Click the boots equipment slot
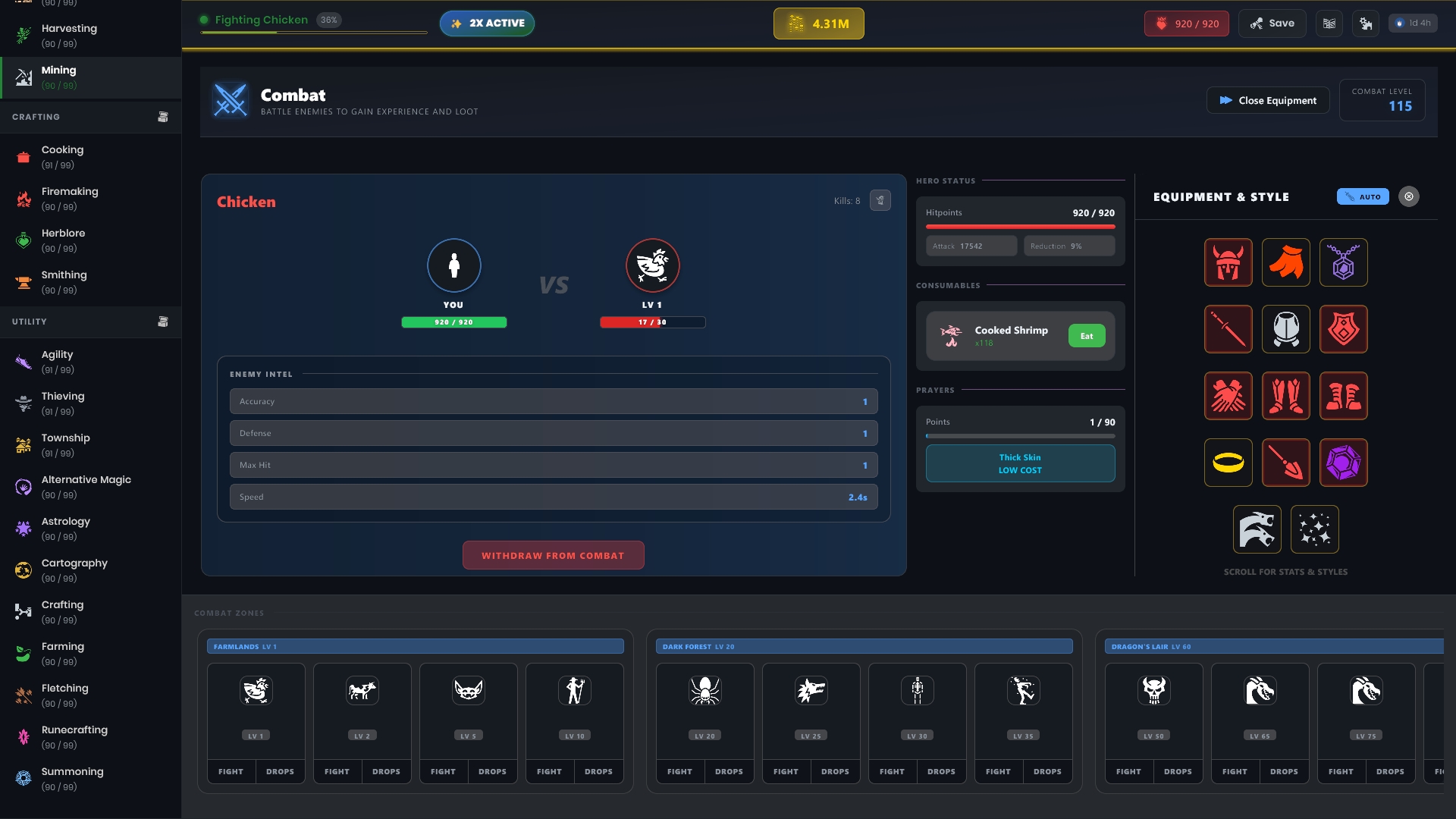Viewport: 1456px width, 819px height. (1343, 396)
